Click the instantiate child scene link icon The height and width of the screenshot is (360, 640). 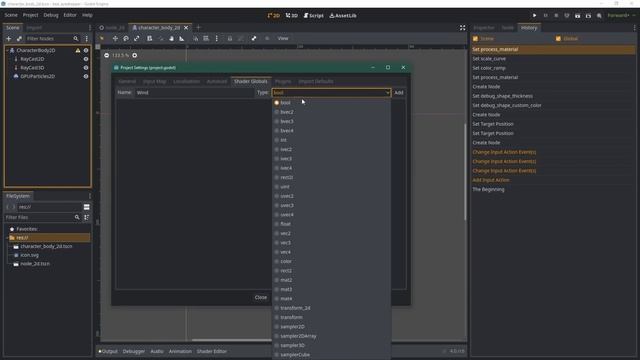[19, 38]
